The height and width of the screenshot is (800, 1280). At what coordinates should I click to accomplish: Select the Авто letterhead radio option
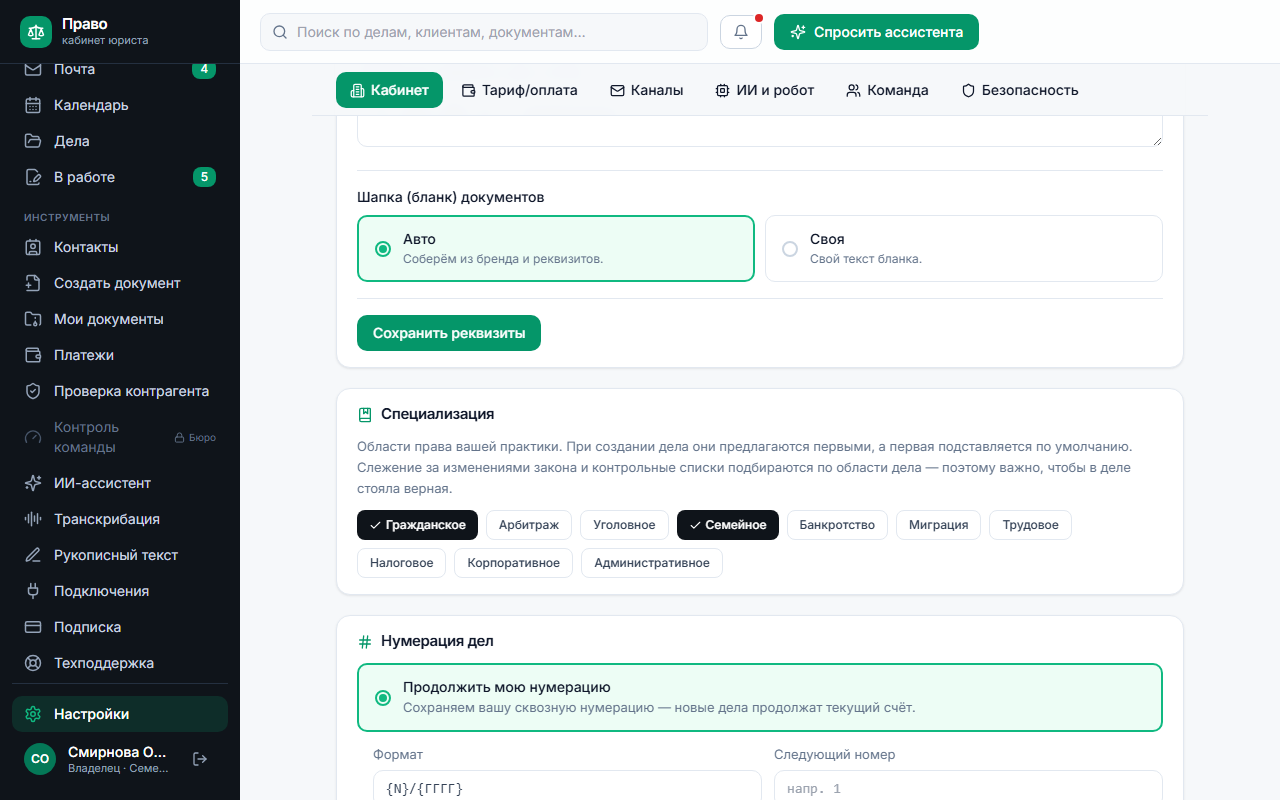(x=556, y=249)
